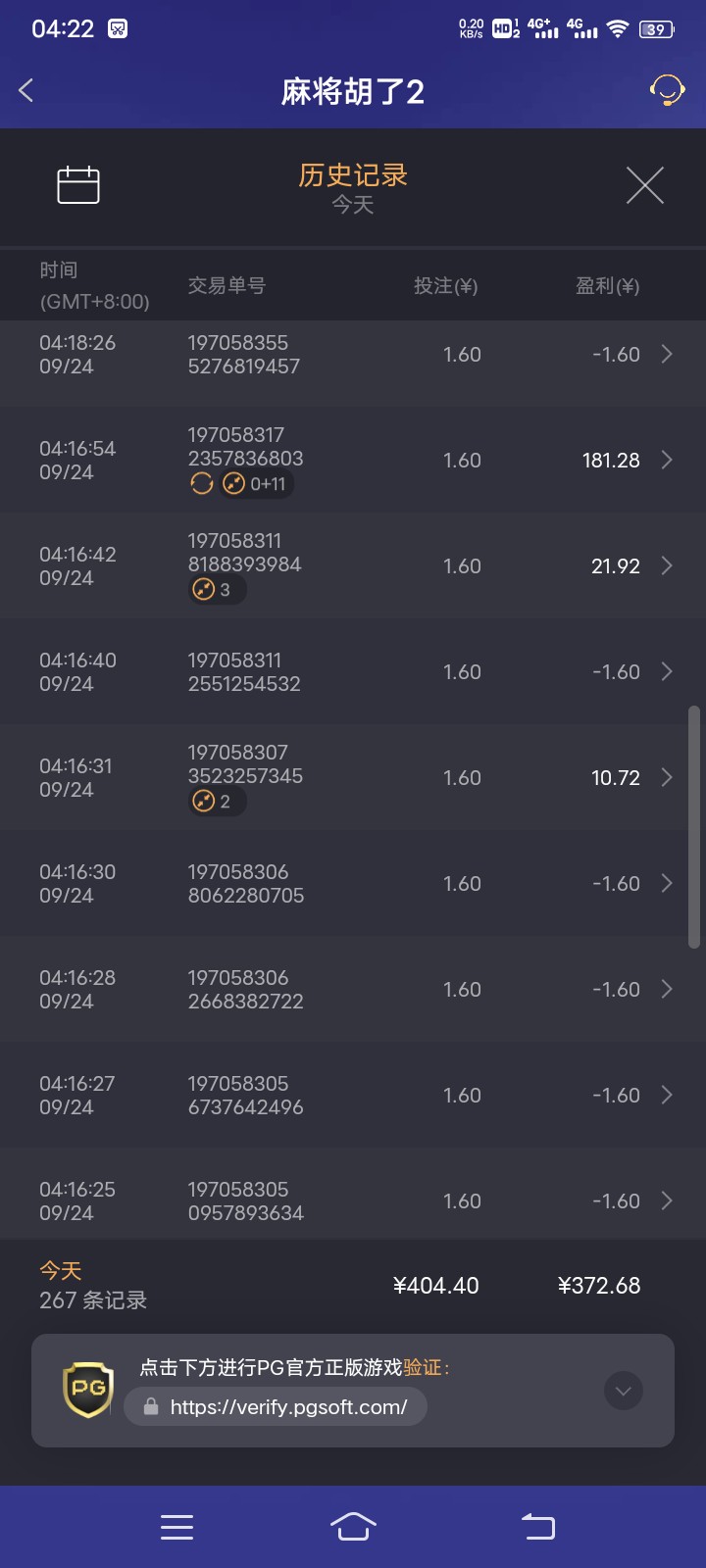The image size is (706, 1568).
Task: Collapse the PG verification banner
Action: click(x=624, y=1391)
